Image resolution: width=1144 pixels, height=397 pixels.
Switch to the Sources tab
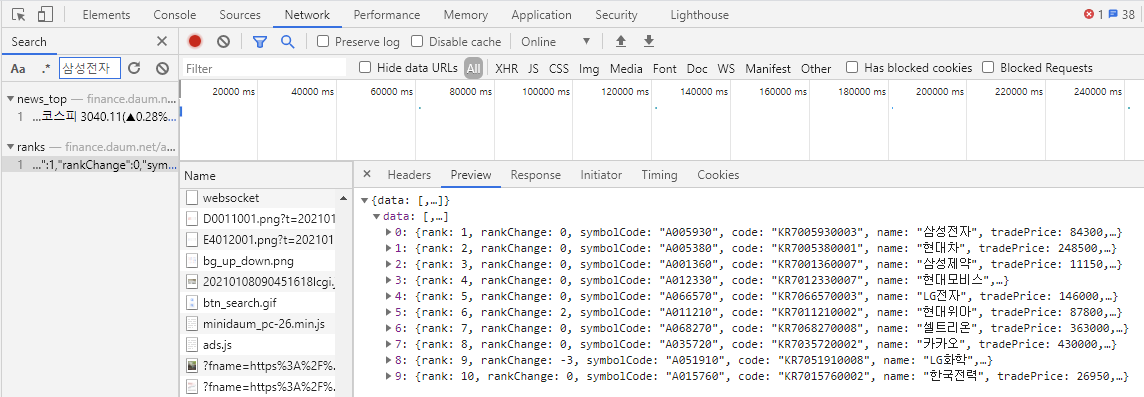coord(240,15)
